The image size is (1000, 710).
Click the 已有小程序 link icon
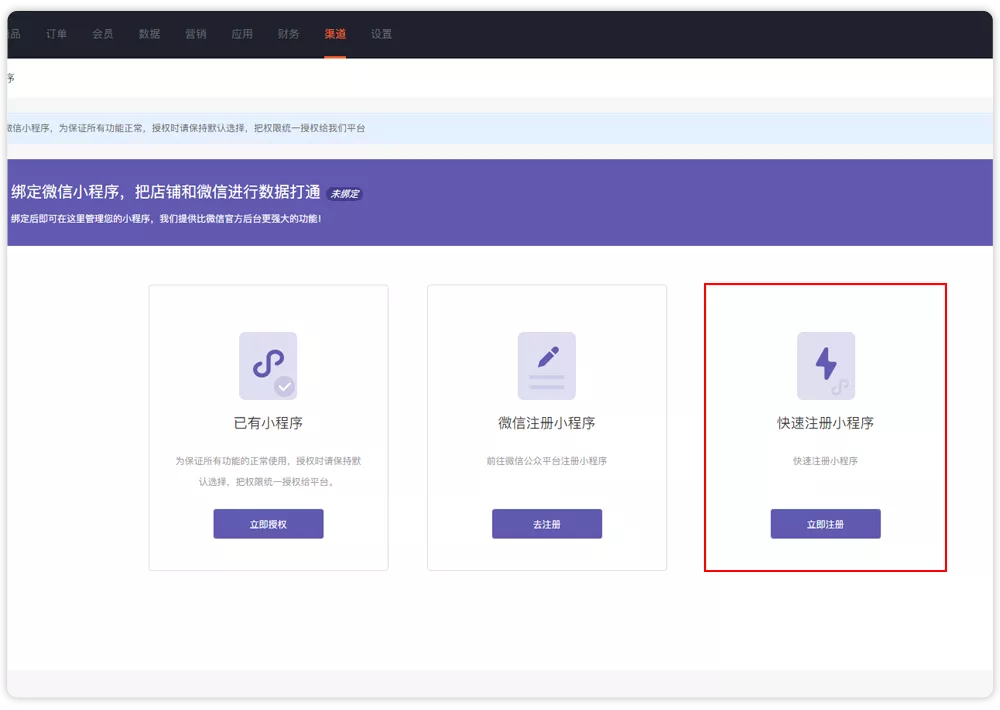tap(268, 366)
